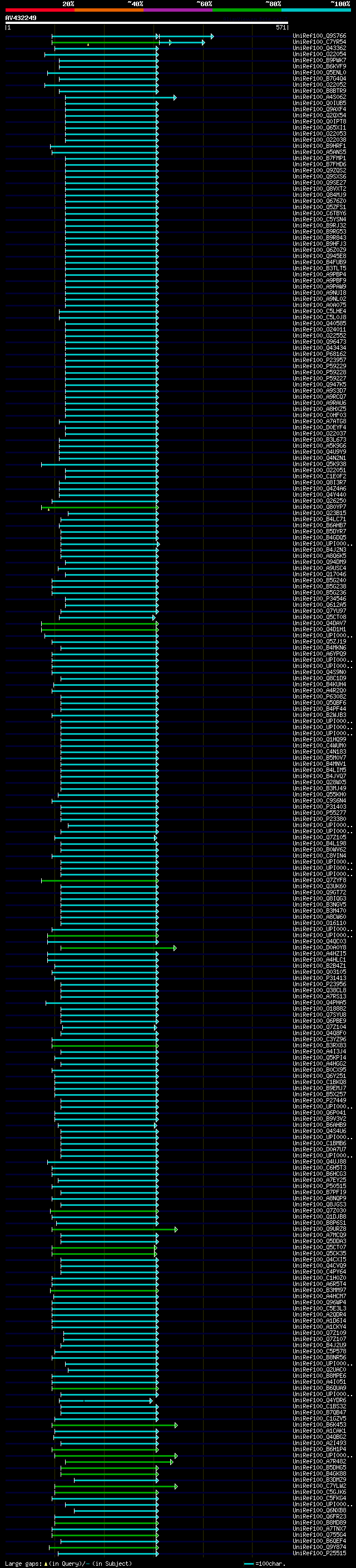The image size is (356, 1568).
Task: Select hit label UniRef100_B4J2N3
Action: (x=319, y=550)
